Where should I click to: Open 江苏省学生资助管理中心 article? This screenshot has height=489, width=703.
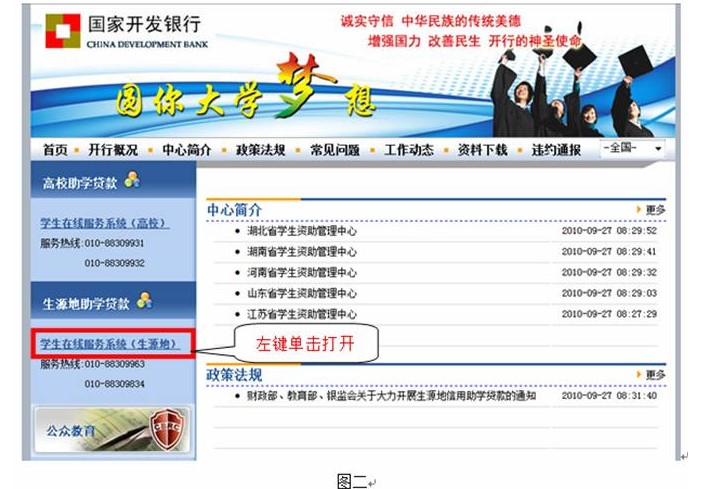click(x=302, y=314)
